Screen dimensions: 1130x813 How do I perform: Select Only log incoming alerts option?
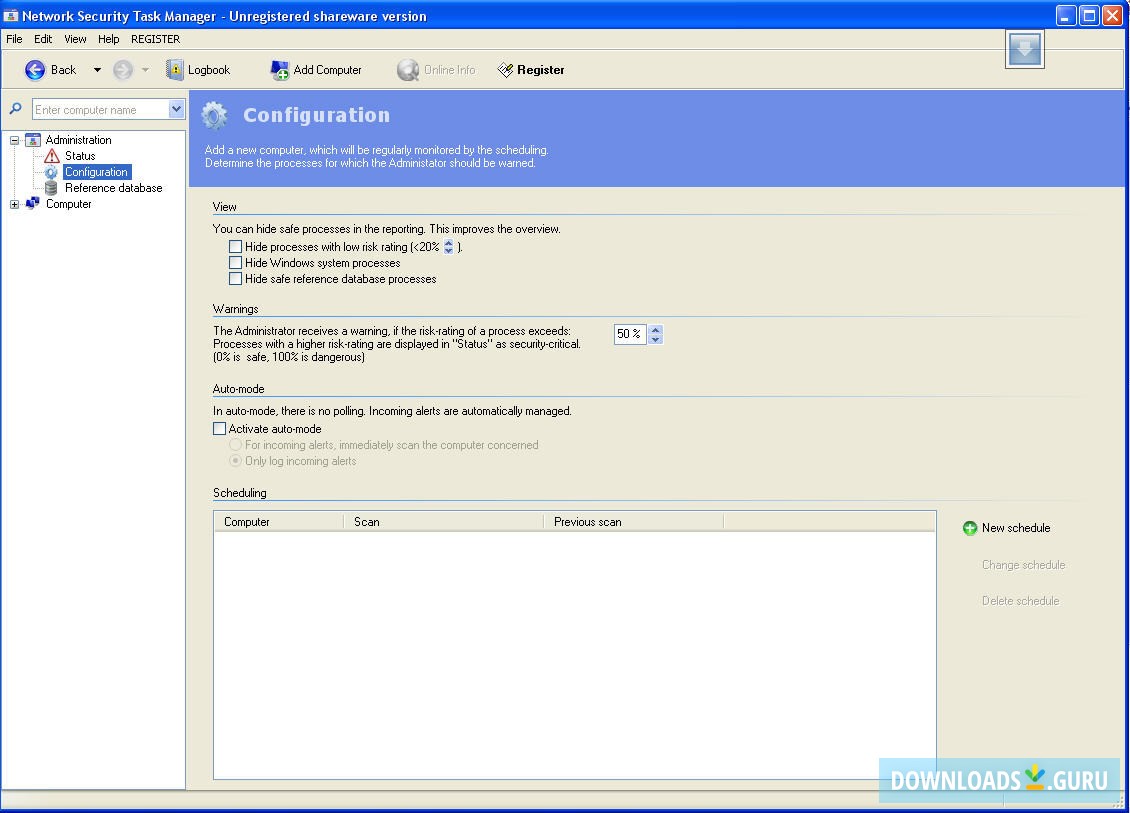coord(236,461)
